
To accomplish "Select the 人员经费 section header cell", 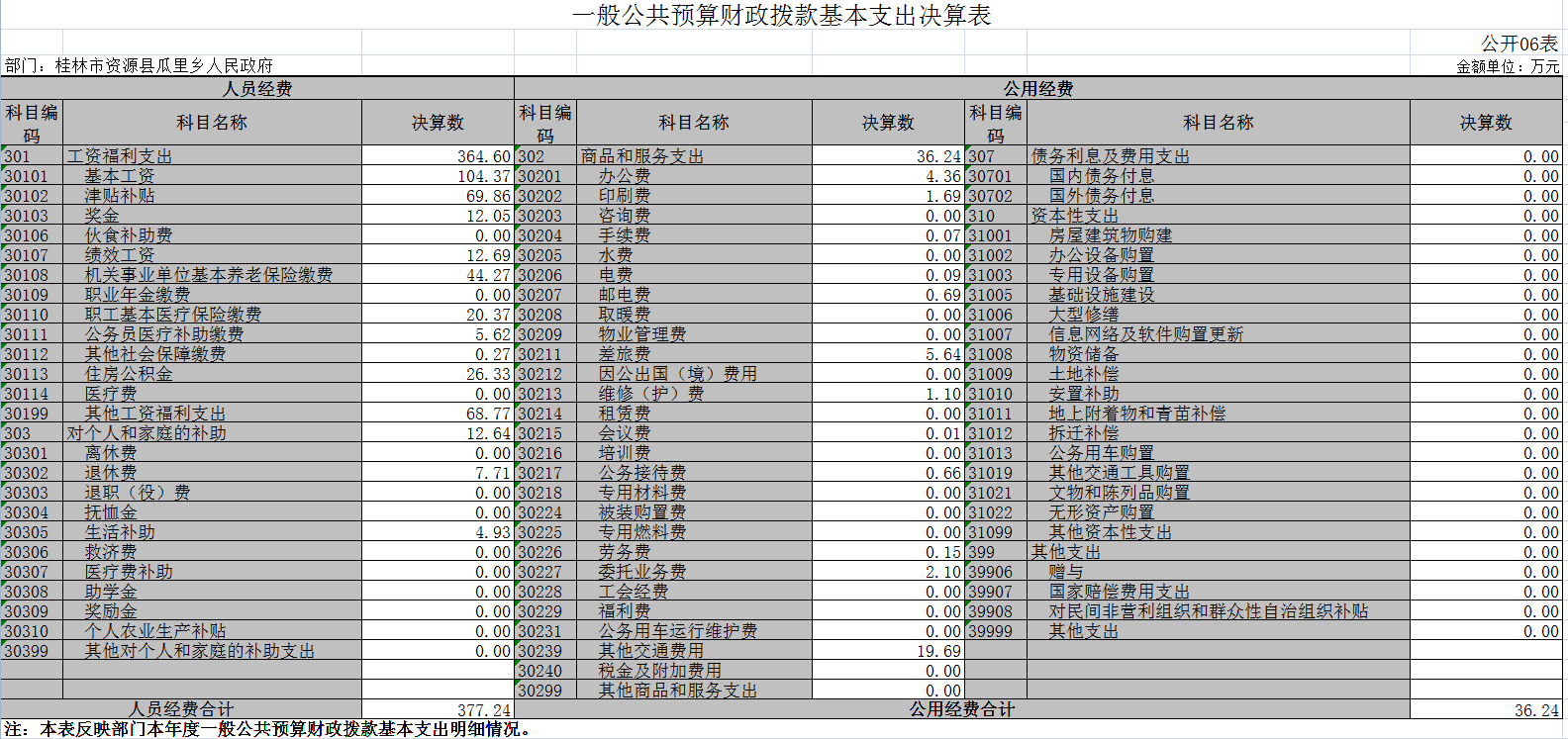I will (256, 88).
